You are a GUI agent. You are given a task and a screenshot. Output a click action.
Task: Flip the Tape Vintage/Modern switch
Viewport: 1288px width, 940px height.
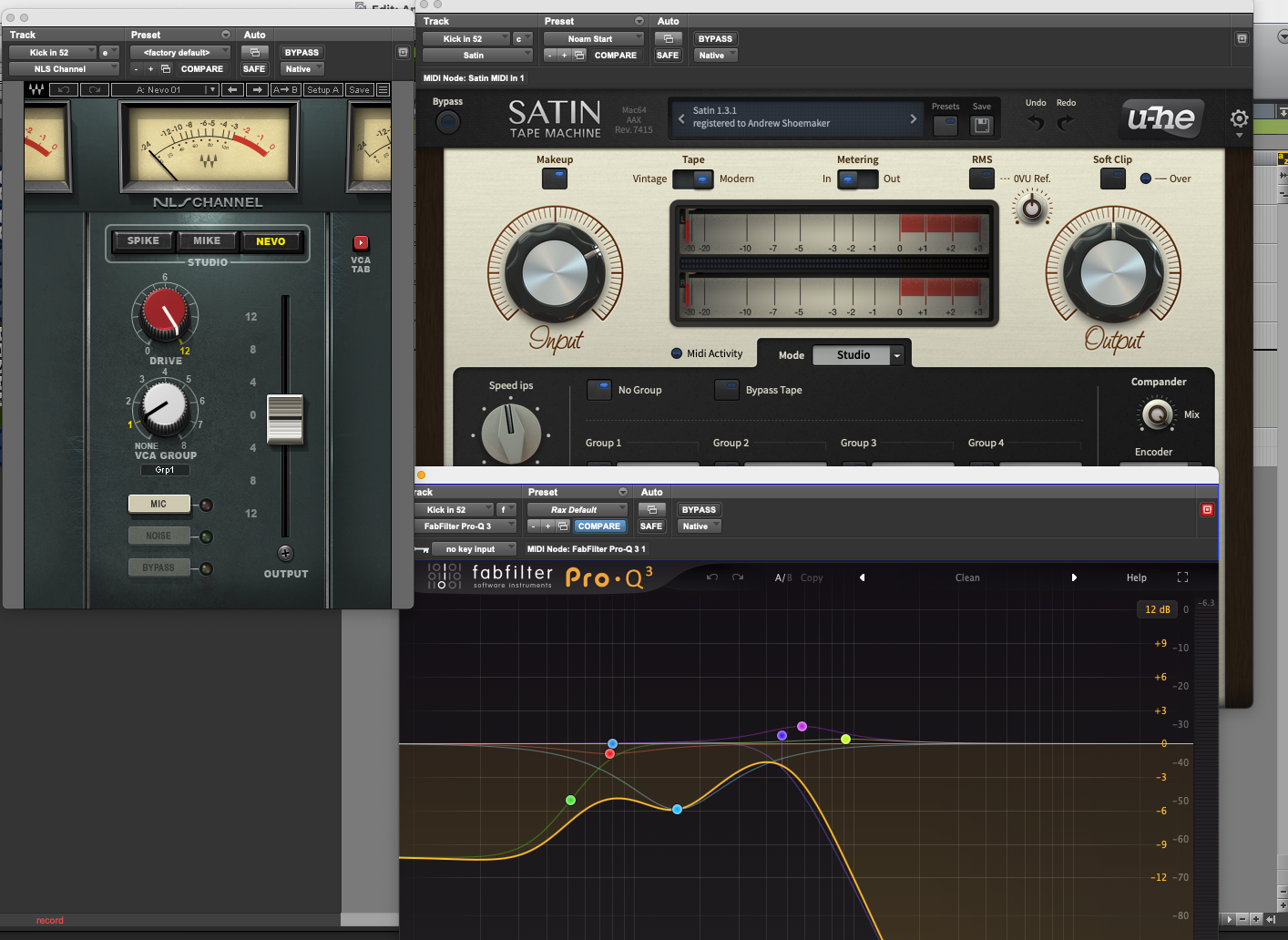692,179
